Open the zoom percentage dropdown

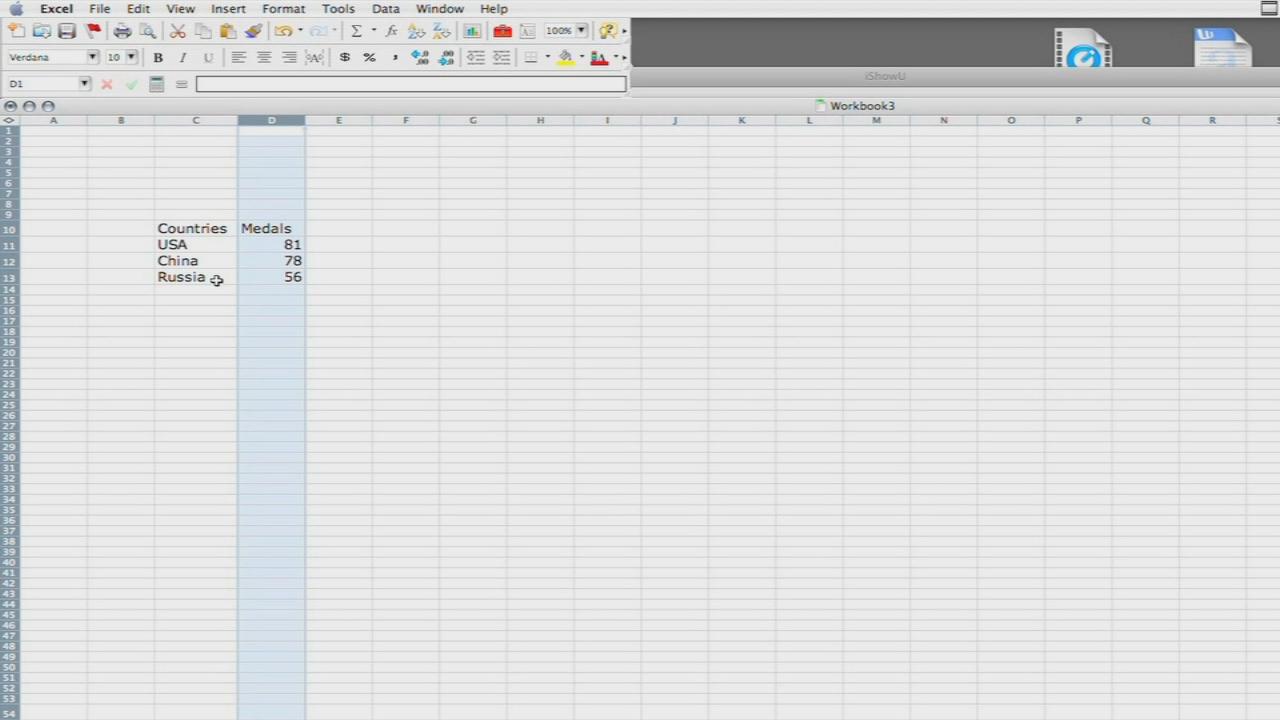tap(580, 31)
